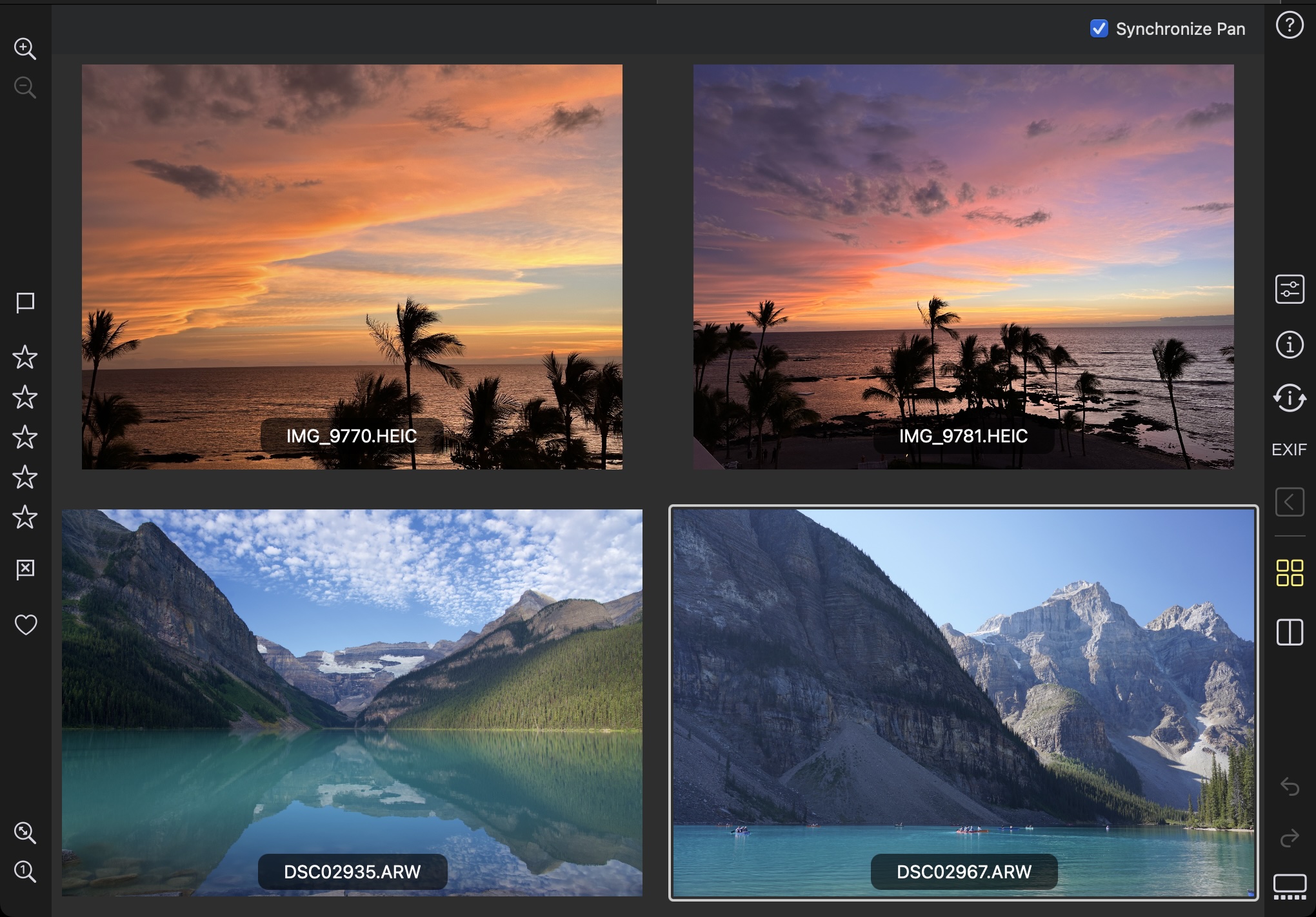Toggle the flag icon in left sidebar
Image resolution: width=1316 pixels, height=917 pixels.
click(25, 302)
